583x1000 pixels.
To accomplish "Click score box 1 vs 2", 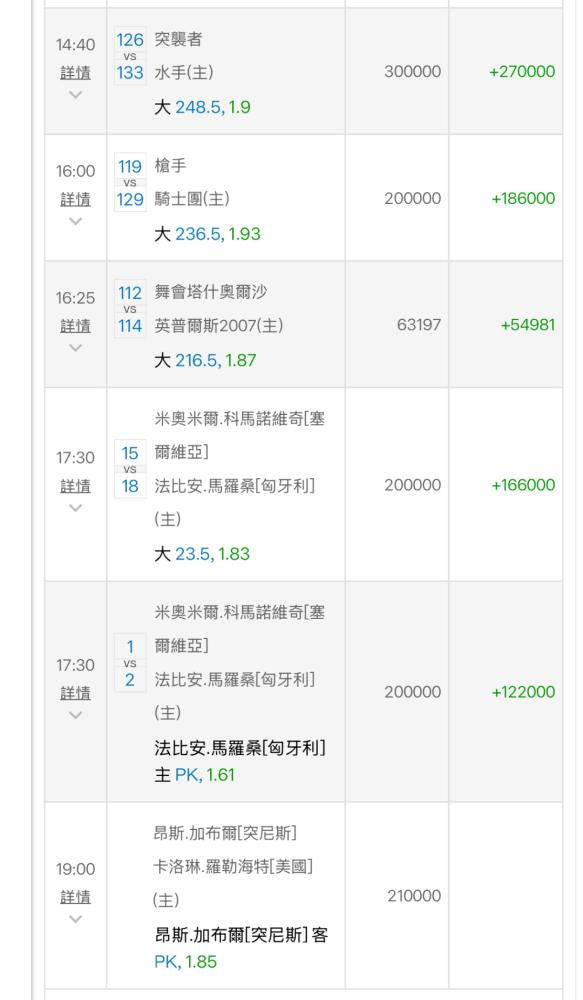I will (130, 663).
